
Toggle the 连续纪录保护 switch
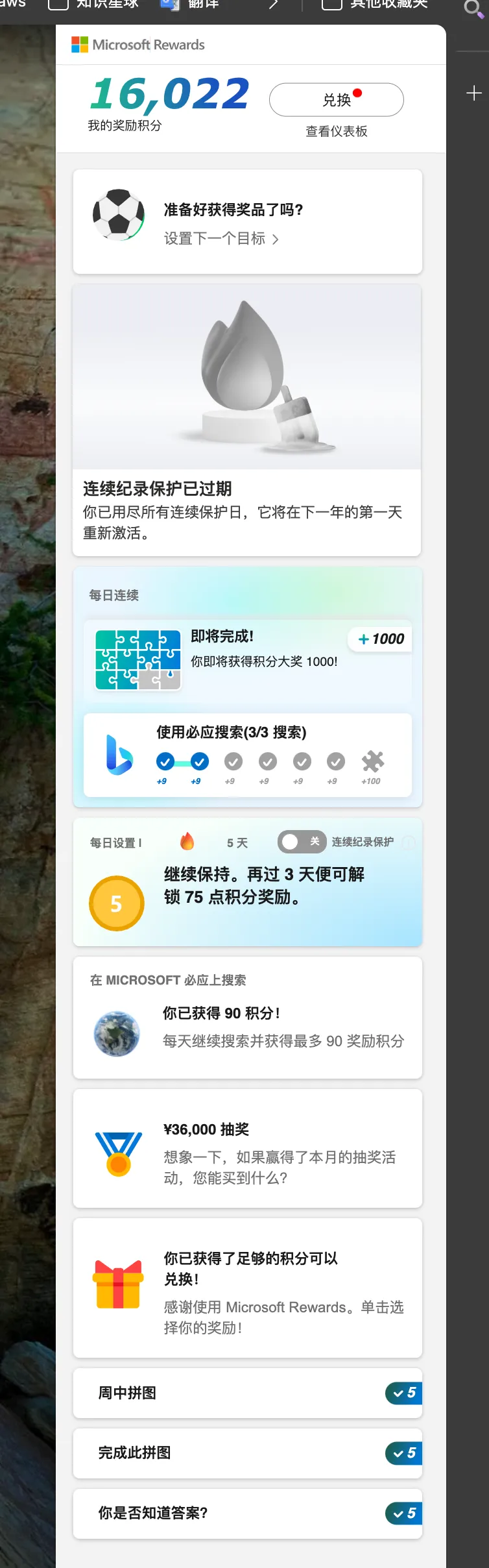(302, 842)
